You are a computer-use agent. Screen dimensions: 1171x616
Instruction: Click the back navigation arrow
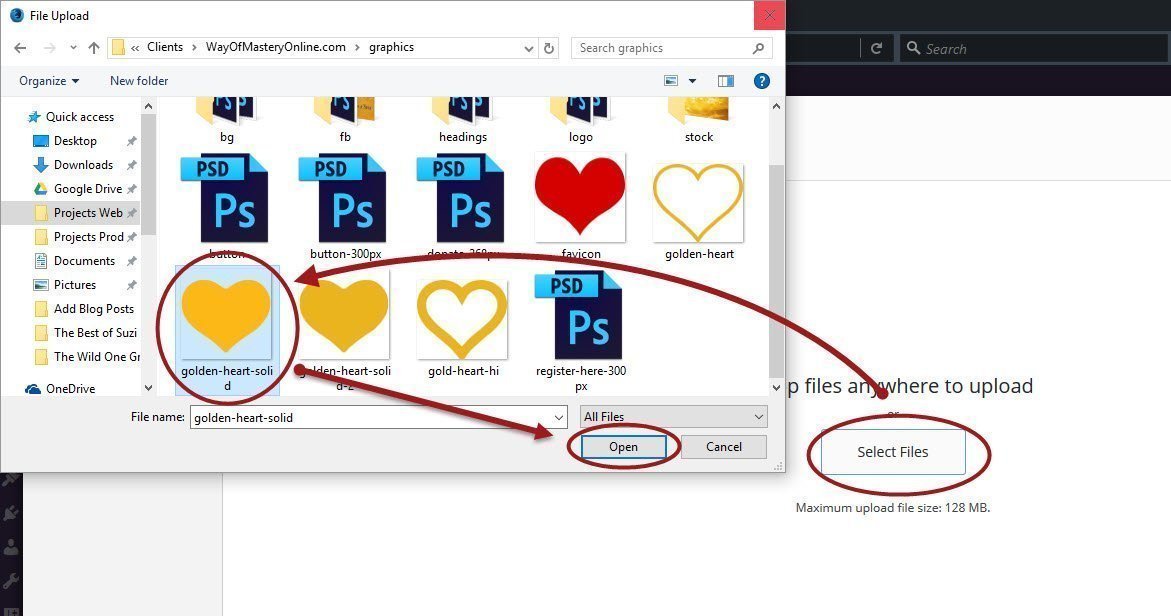19,47
